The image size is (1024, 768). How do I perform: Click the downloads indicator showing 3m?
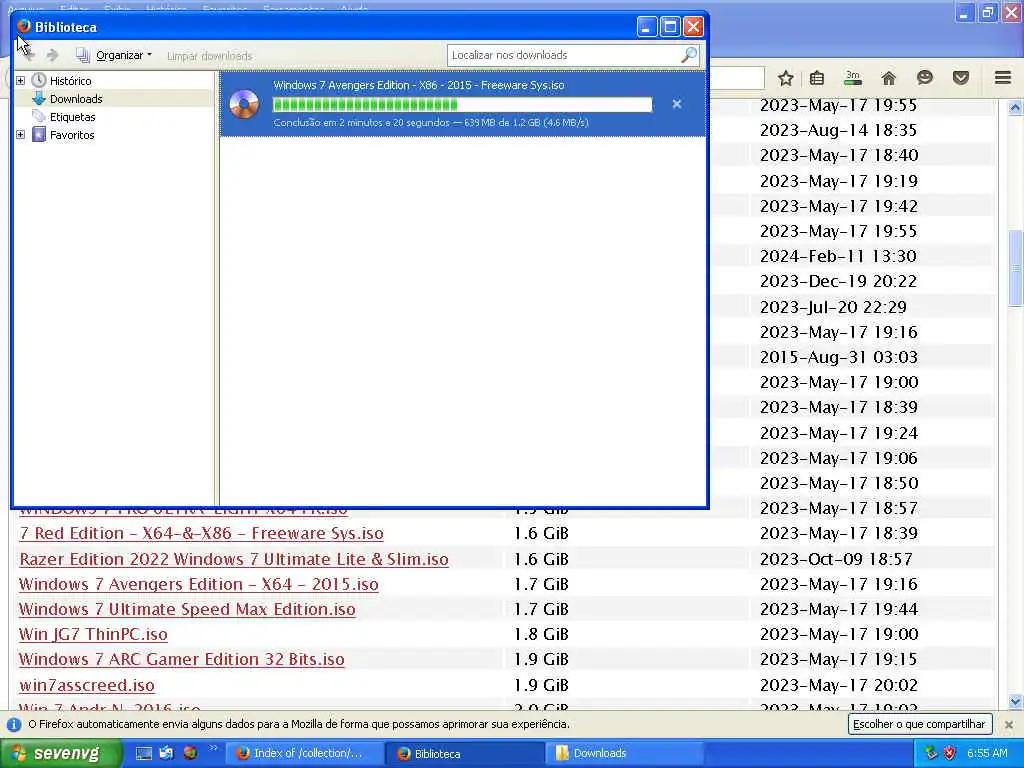(x=853, y=78)
